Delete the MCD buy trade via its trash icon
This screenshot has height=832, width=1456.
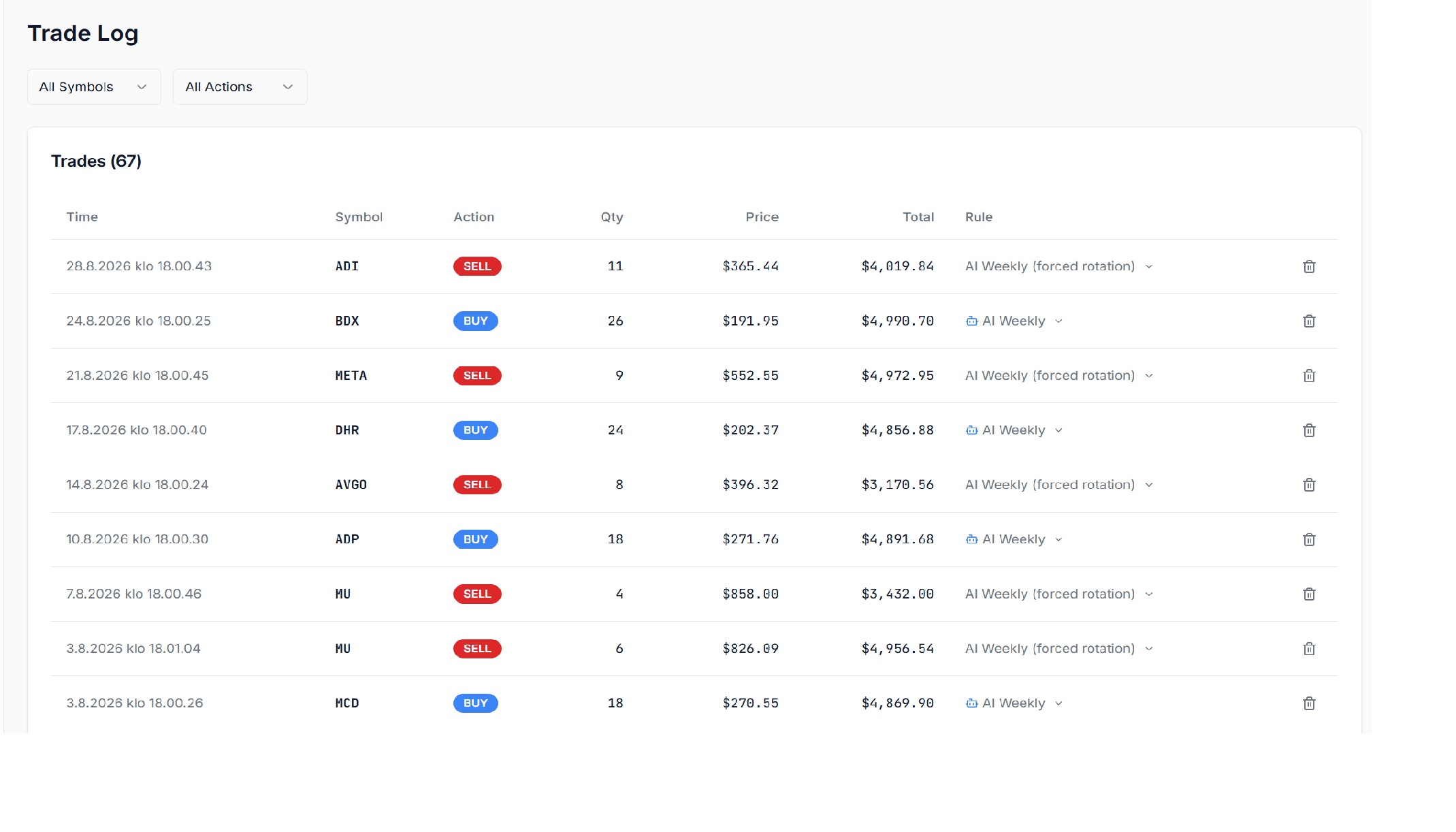click(x=1308, y=703)
